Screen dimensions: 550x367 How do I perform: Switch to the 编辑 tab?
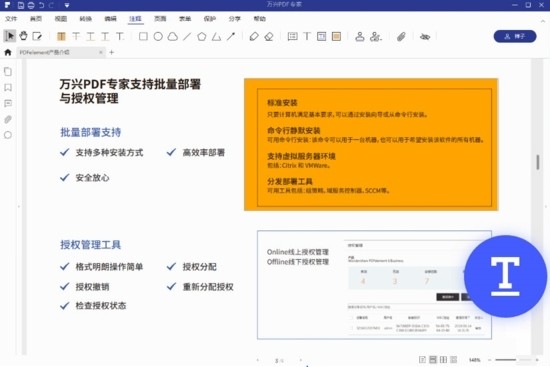coord(110,19)
